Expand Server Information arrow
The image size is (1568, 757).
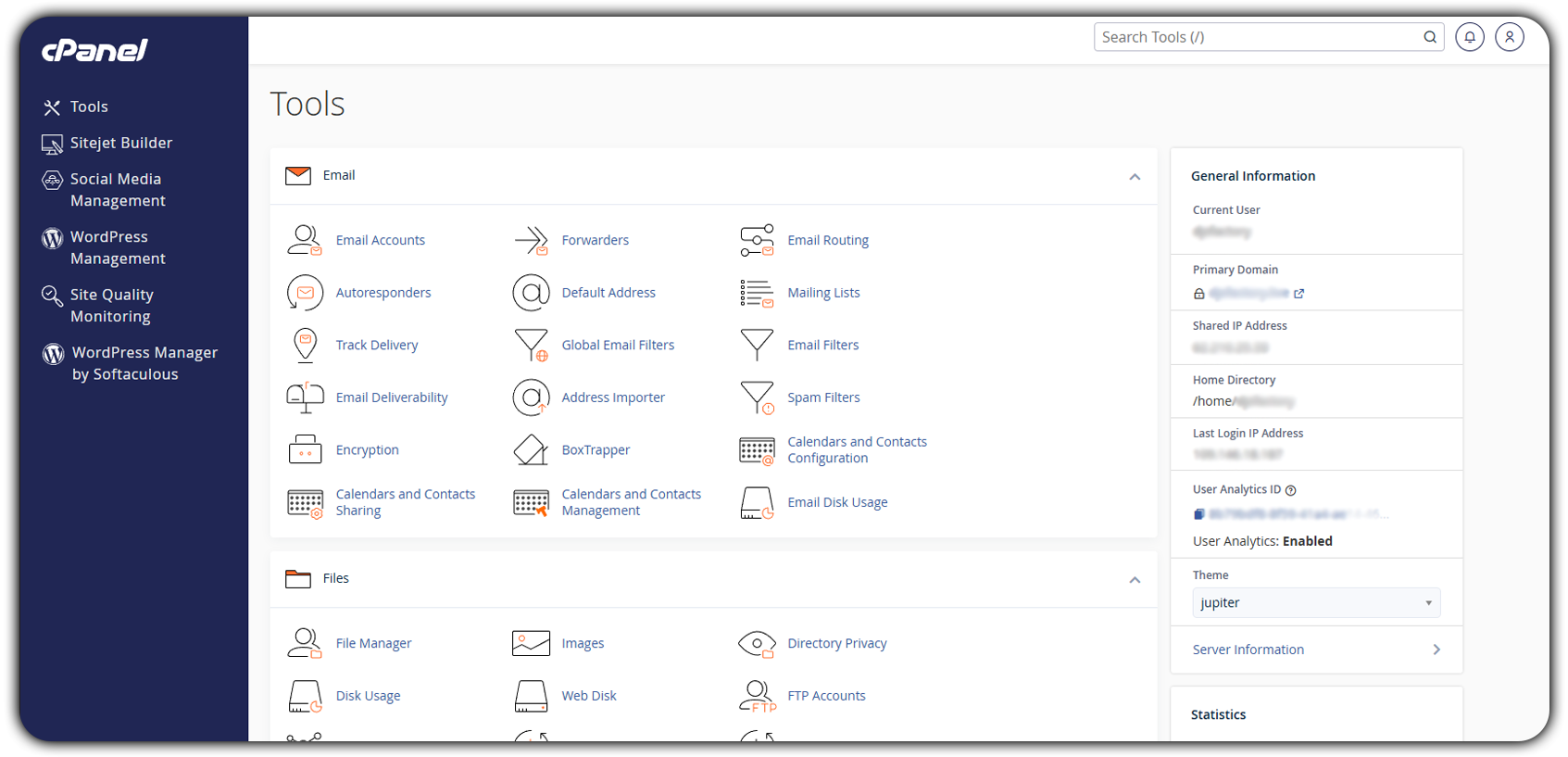point(1436,650)
